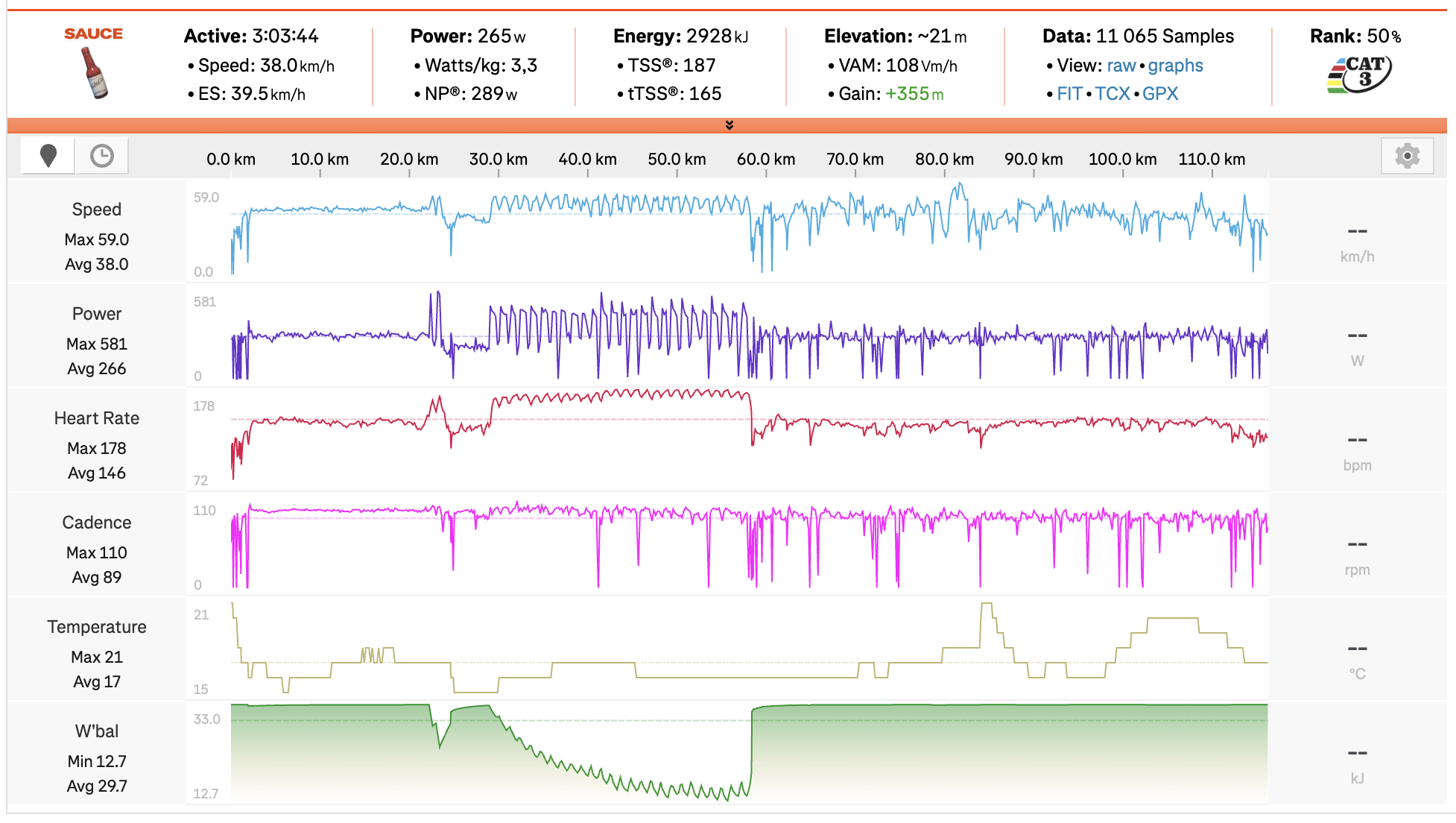Click the Heart Rate graph label
This screenshot has width=1456, height=823.
[x=97, y=418]
